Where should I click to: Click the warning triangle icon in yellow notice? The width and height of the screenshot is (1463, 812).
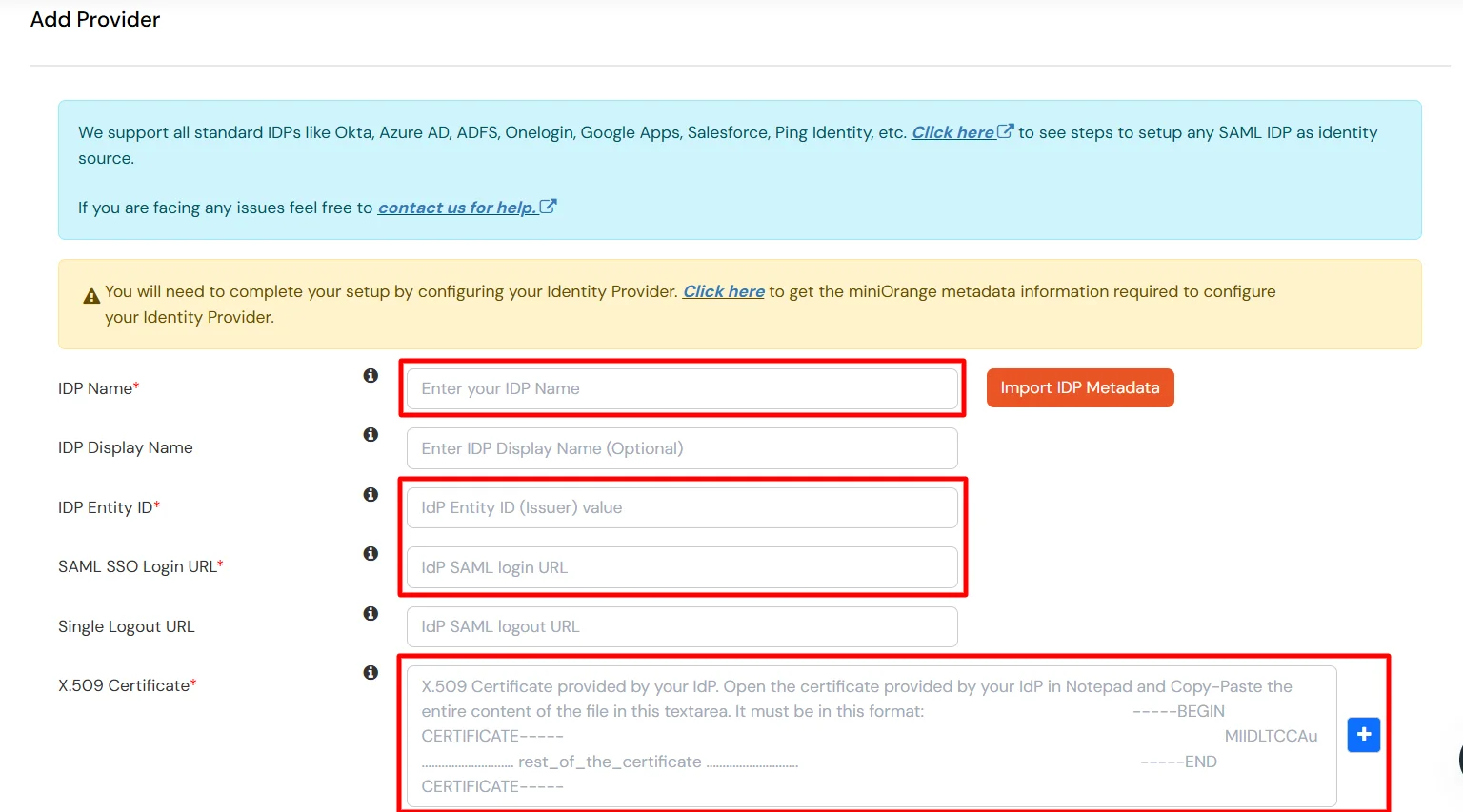tap(91, 296)
